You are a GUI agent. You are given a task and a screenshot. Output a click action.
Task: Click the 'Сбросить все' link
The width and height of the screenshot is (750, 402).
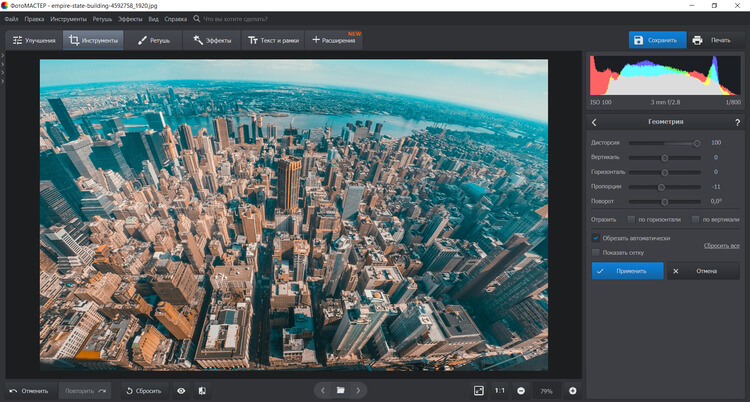720,245
